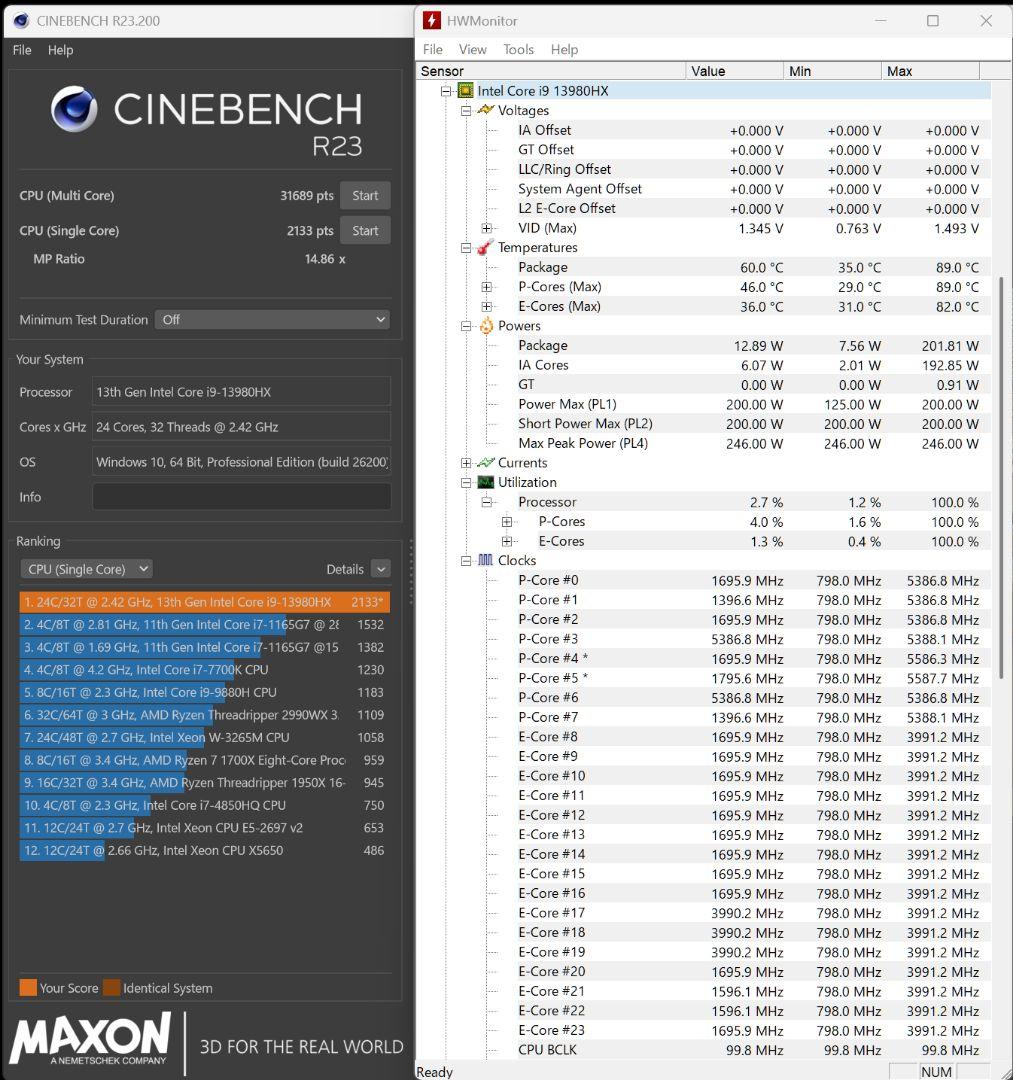Collapse the Powers tree node
The image size is (1013, 1080).
click(x=466, y=326)
